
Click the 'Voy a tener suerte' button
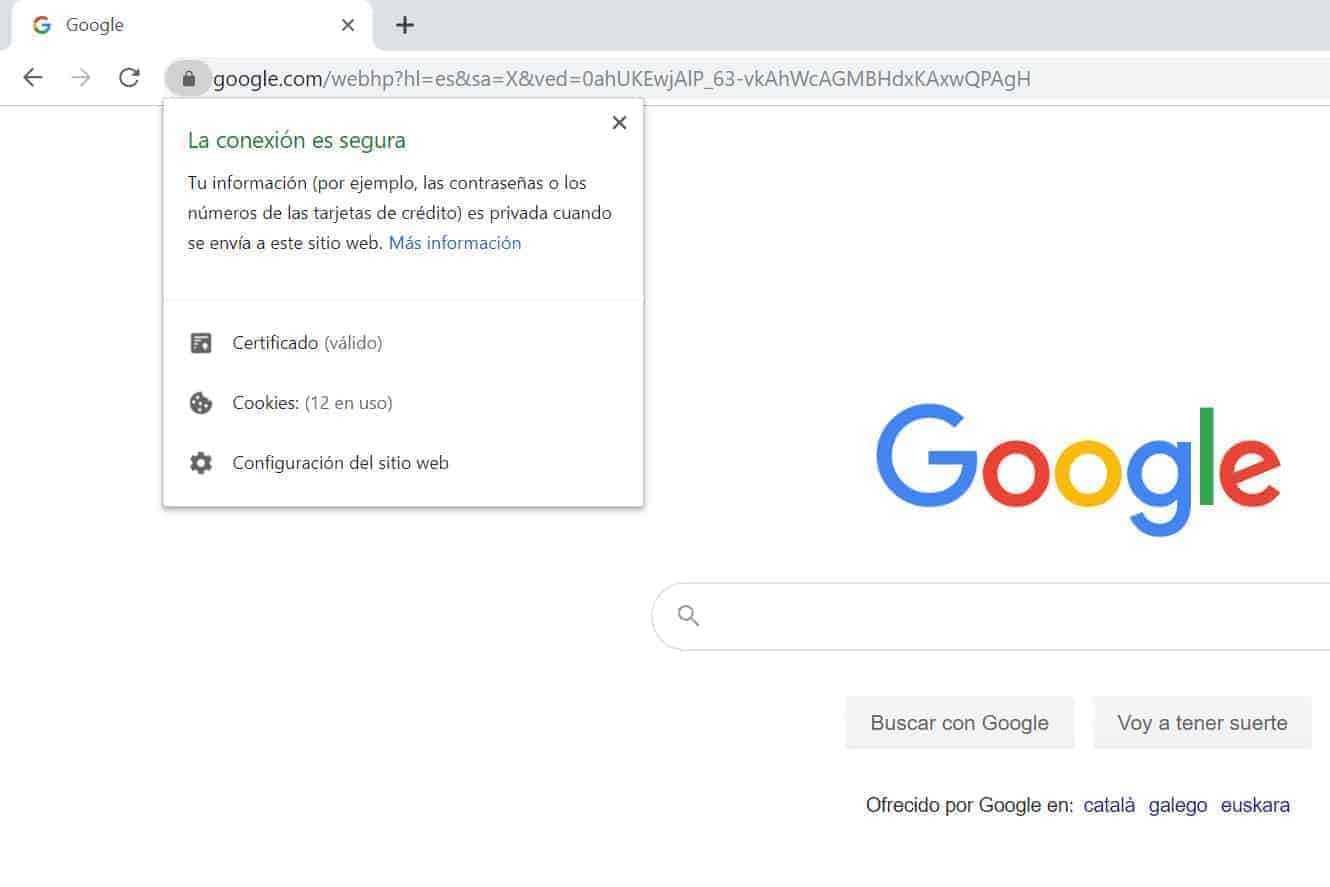coord(1202,723)
